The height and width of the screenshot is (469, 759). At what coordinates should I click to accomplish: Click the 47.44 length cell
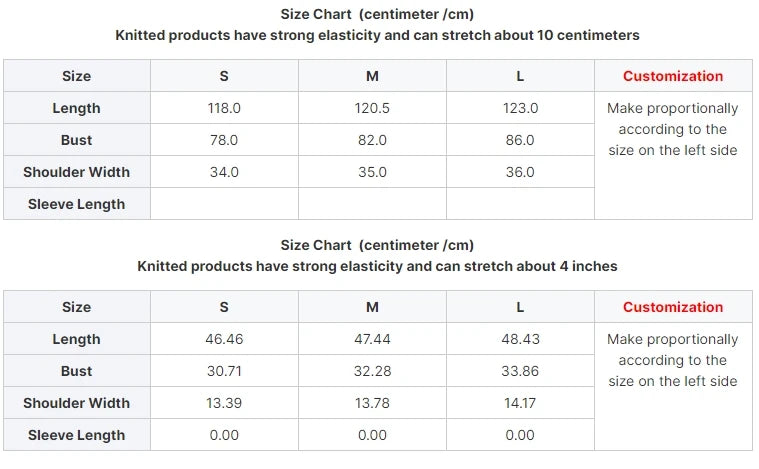click(372, 339)
